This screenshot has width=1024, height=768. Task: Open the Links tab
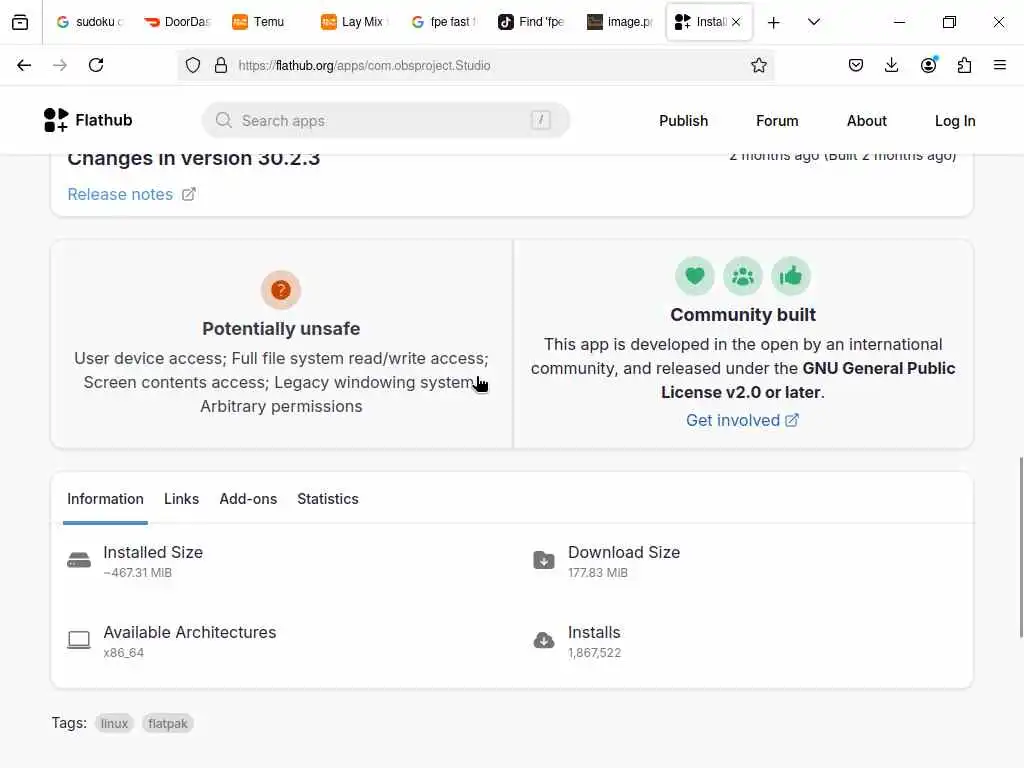pyautogui.click(x=182, y=499)
